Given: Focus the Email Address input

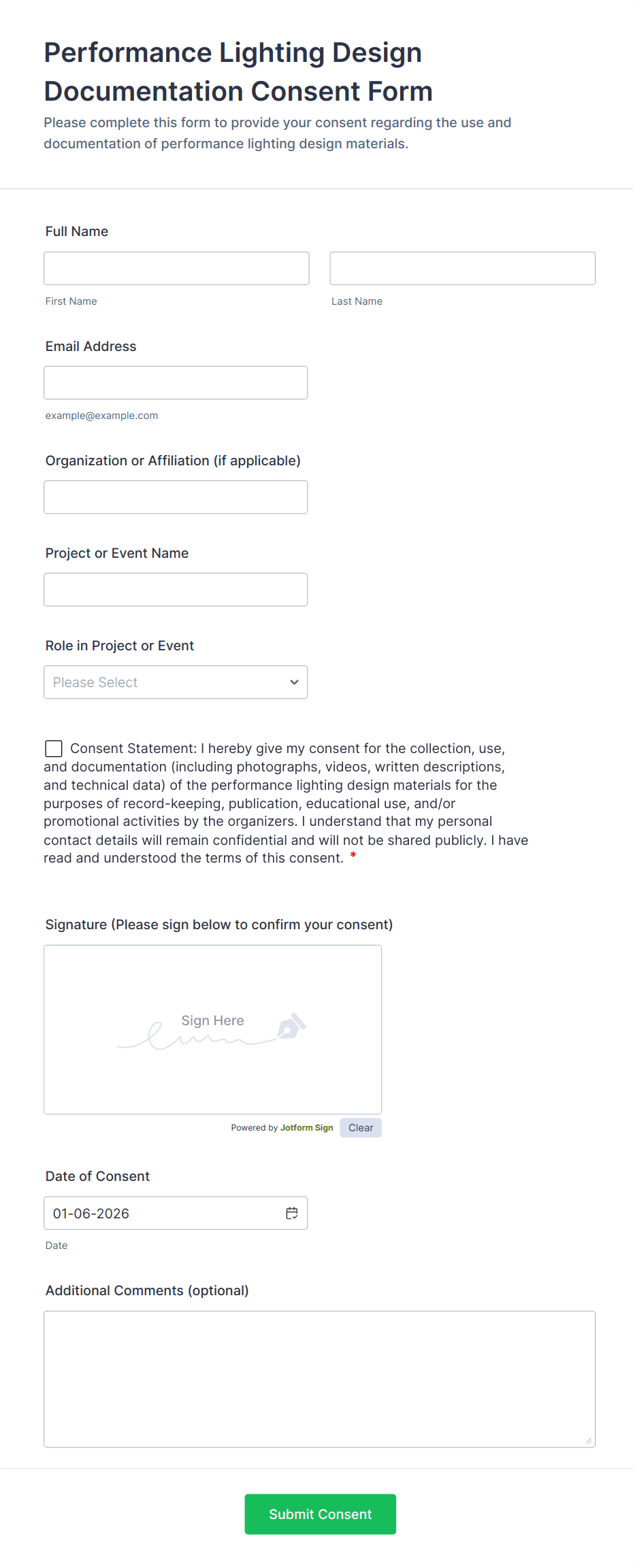Looking at the screenshot, I should coord(176,382).
